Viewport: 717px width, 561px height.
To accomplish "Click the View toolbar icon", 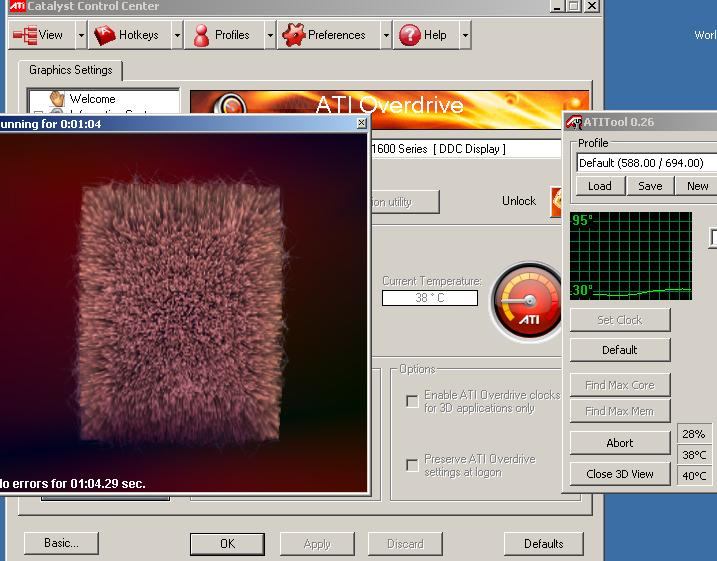I will [x=25, y=35].
